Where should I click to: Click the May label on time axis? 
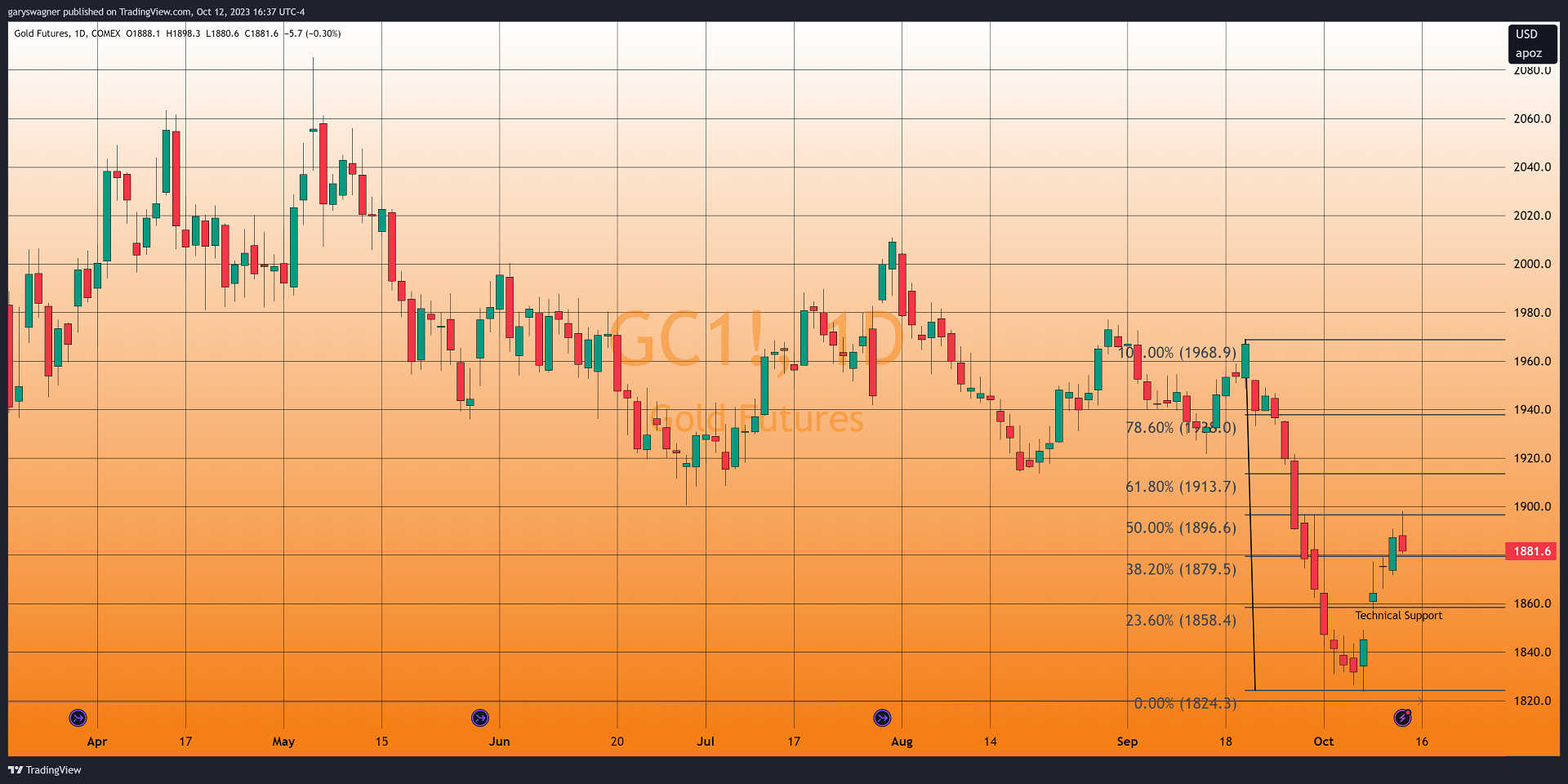[283, 742]
